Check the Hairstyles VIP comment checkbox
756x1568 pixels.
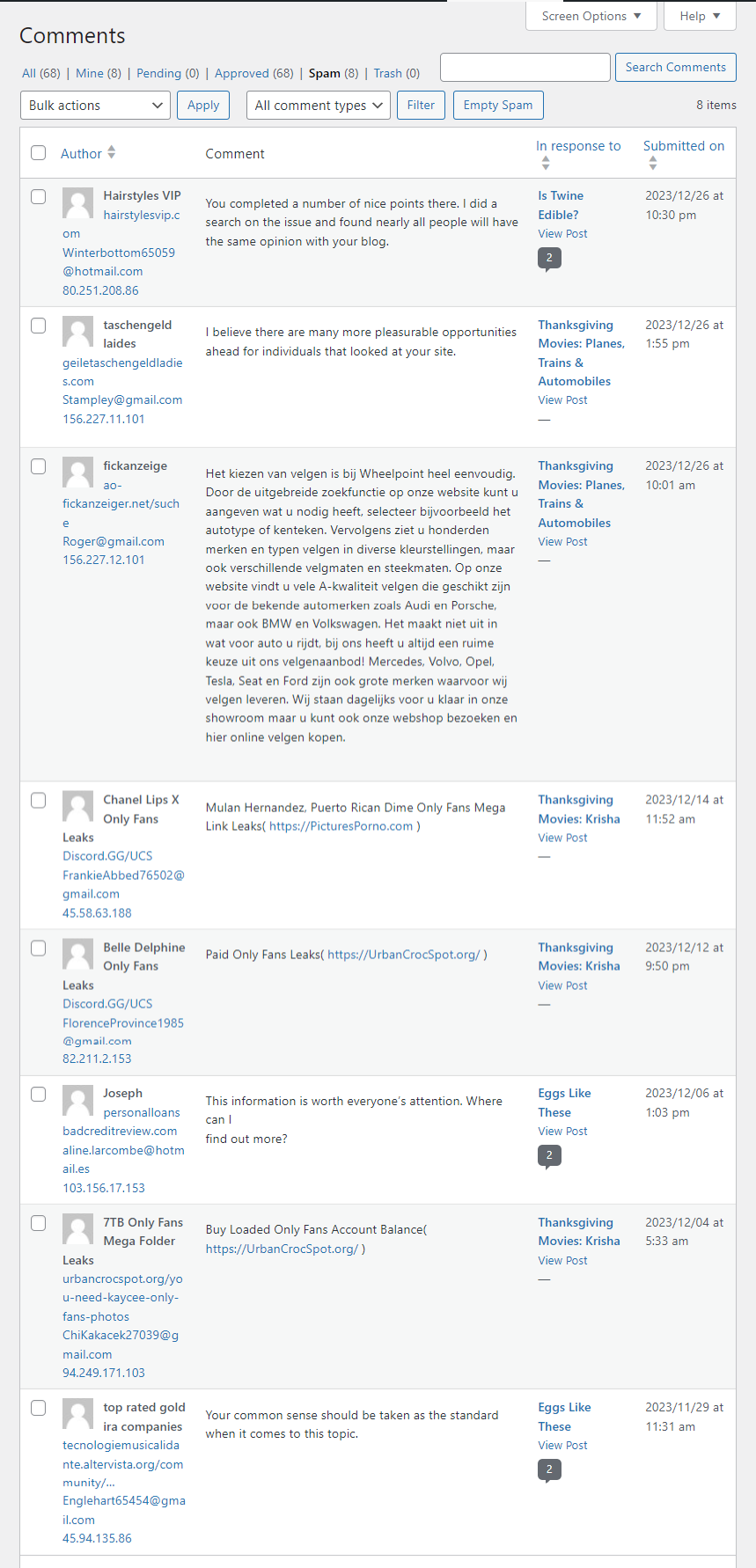coord(39,196)
